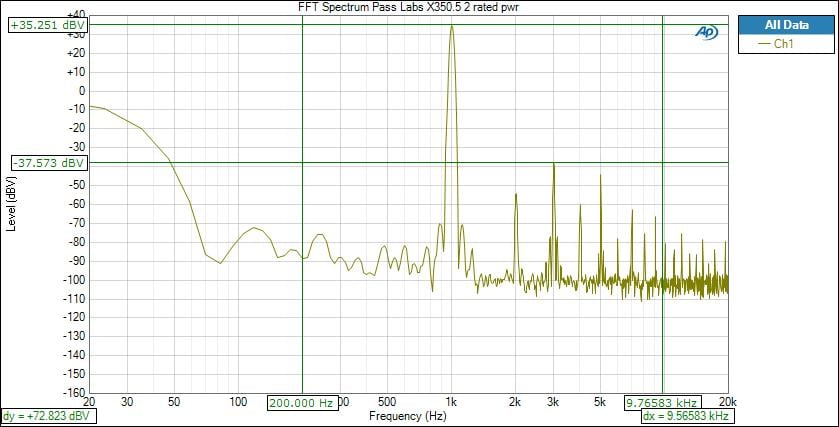Screen dimensions: 839x427
Task: Click the top of the 1k fundamental peak
Action: [452, 27]
